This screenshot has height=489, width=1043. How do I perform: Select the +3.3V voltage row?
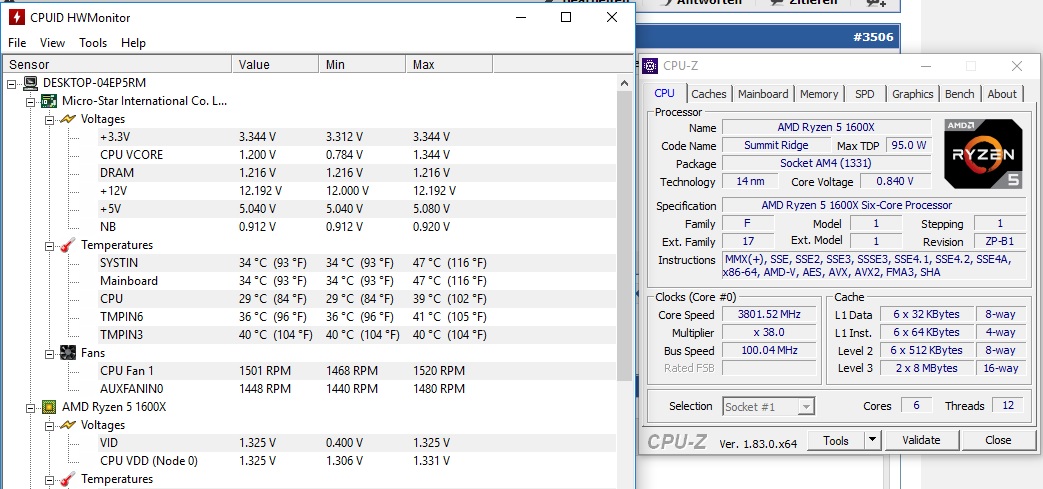pyautogui.click(x=357, y=137)
